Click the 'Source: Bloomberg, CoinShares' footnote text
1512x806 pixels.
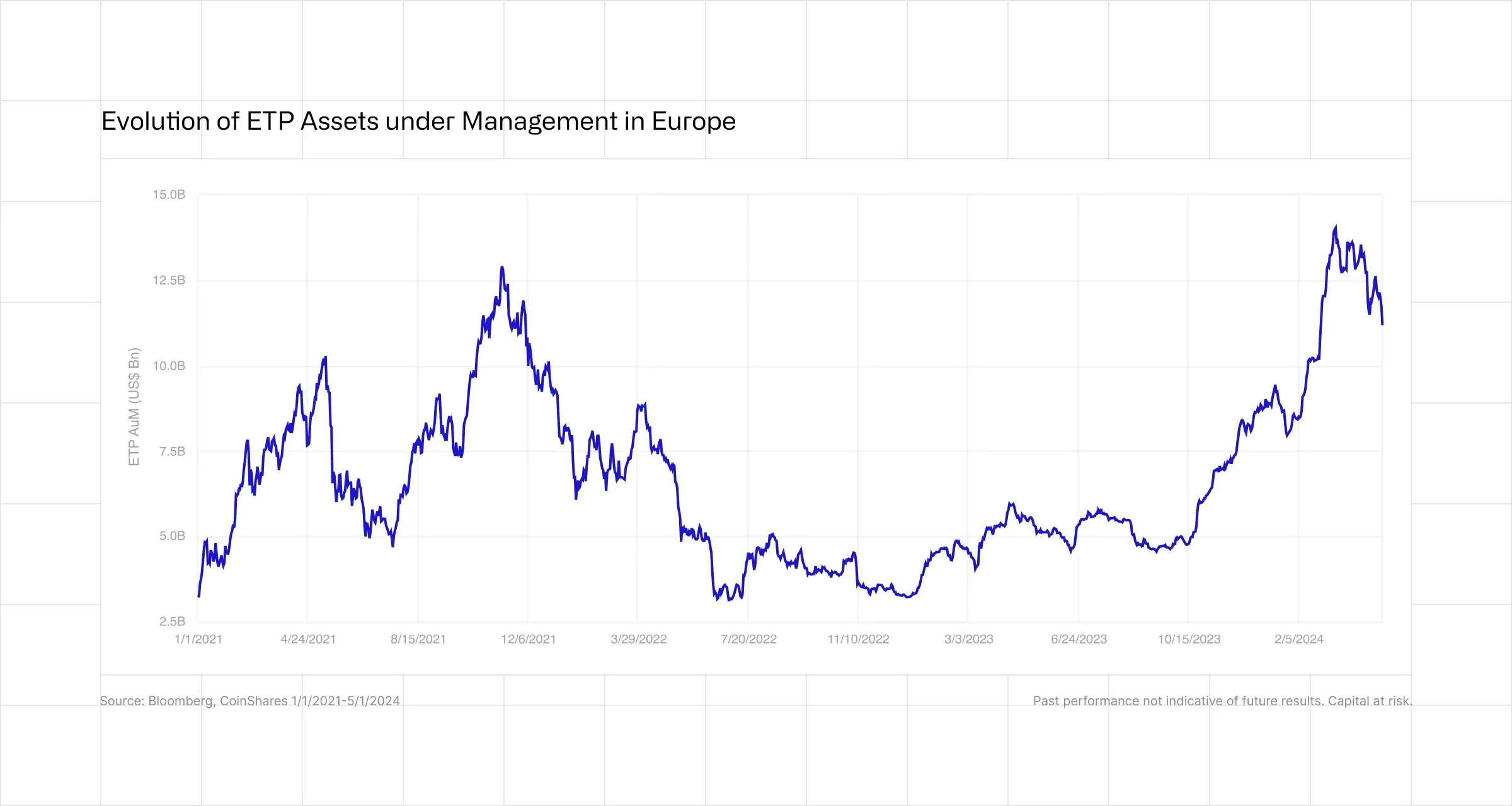[x=249, y=701]
